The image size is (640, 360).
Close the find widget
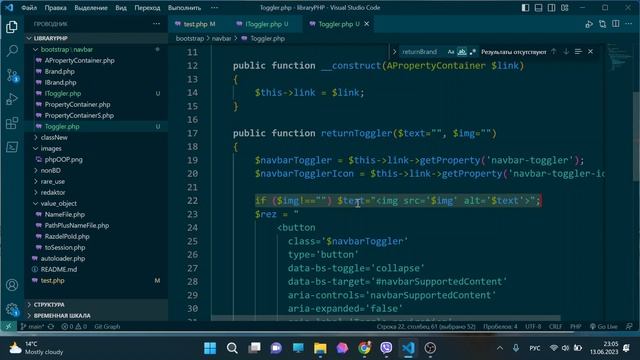(590, 51)
